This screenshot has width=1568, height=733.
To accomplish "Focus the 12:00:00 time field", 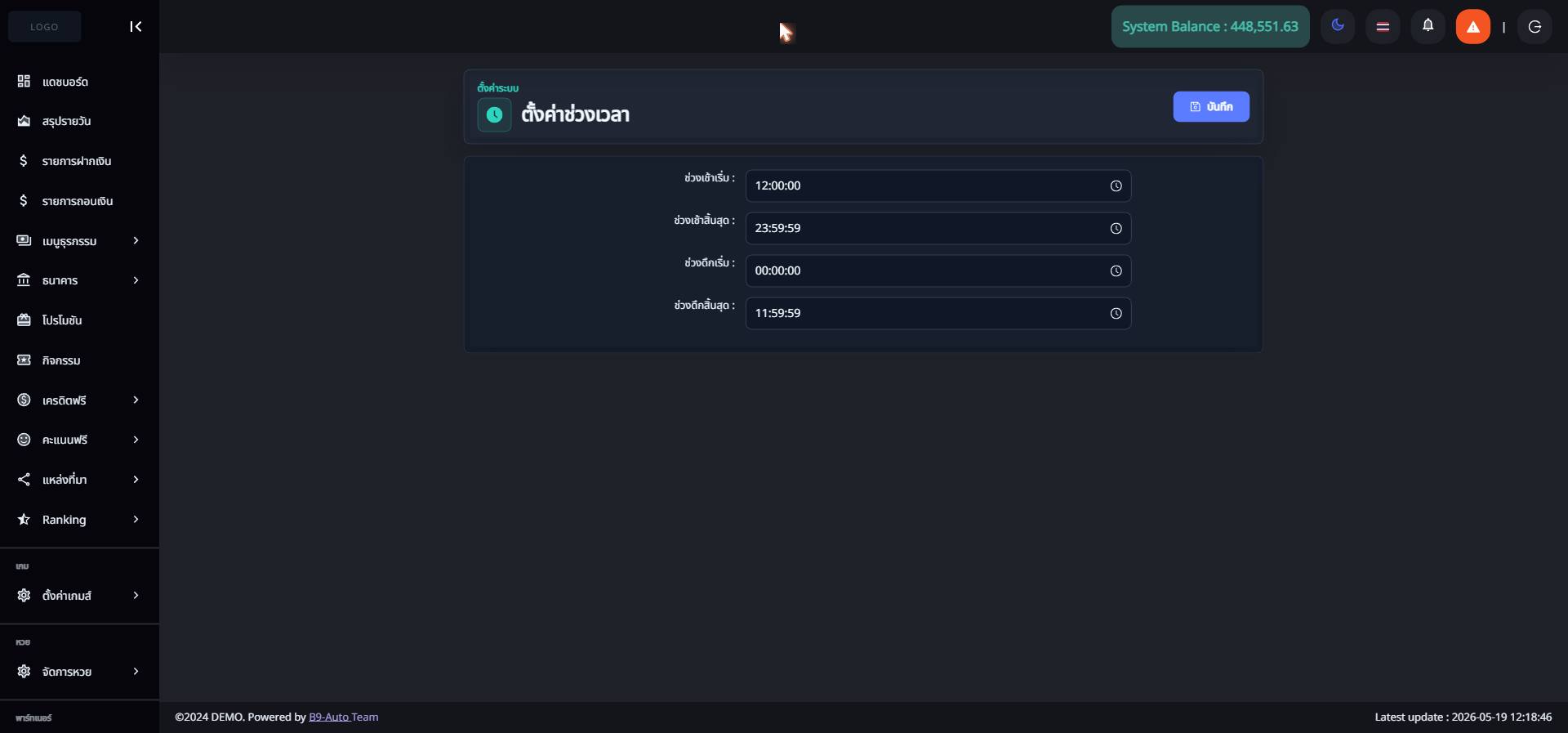I will [938, 186].
